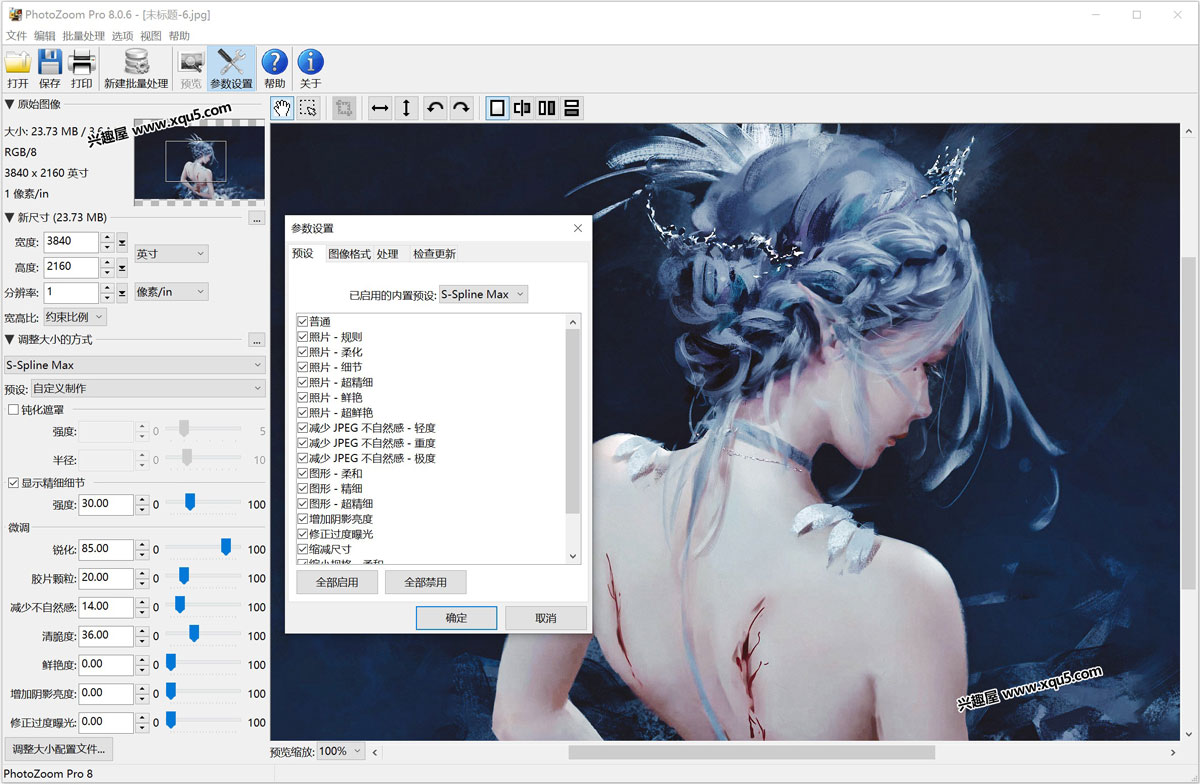The image size is (1200, 784).
Task: Uncheck 减少 JPEG 不自然感 - 轻度 preset
Action: click(302, 428)
